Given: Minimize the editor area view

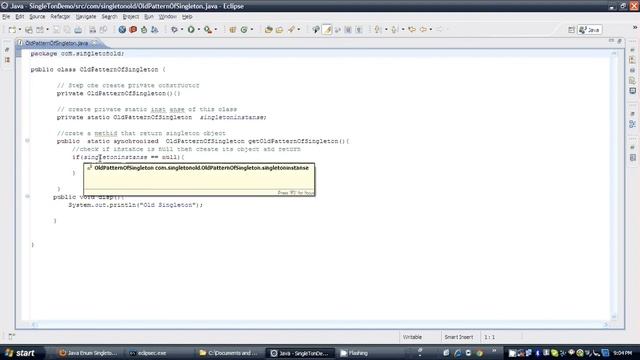Looking at the screenshot, I should pyautogui.click(x=611, y=41).
